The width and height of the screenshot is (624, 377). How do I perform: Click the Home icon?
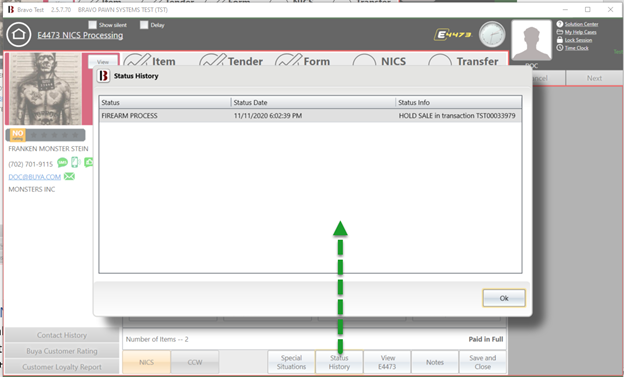pos(19,35)
